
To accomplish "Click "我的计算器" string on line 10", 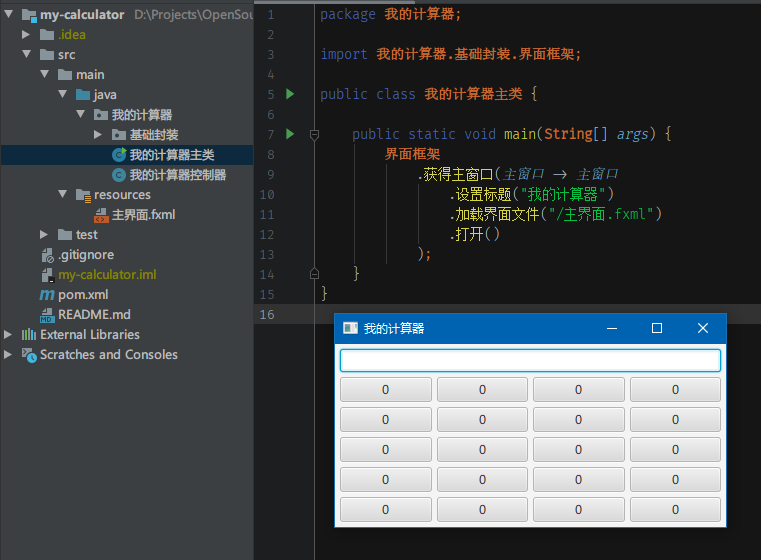I will [x=562, y=194].
